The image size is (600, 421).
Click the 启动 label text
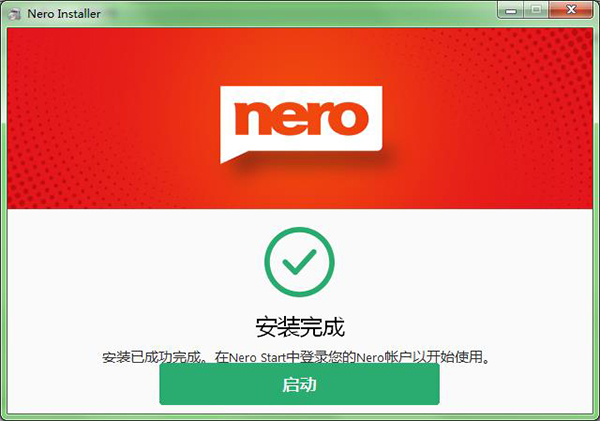tap(299, 385)
